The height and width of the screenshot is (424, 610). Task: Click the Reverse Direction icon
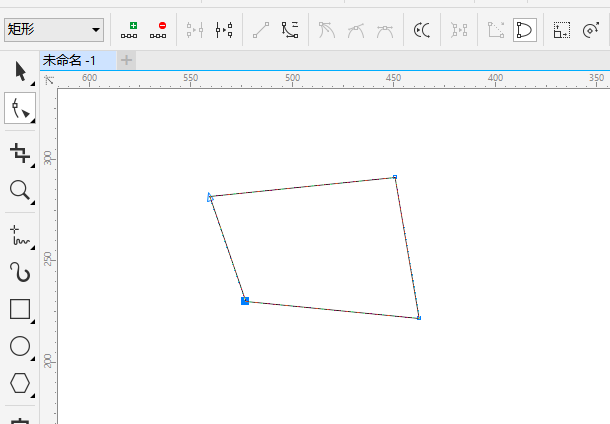pyautogui.click(x=422, y=30)
